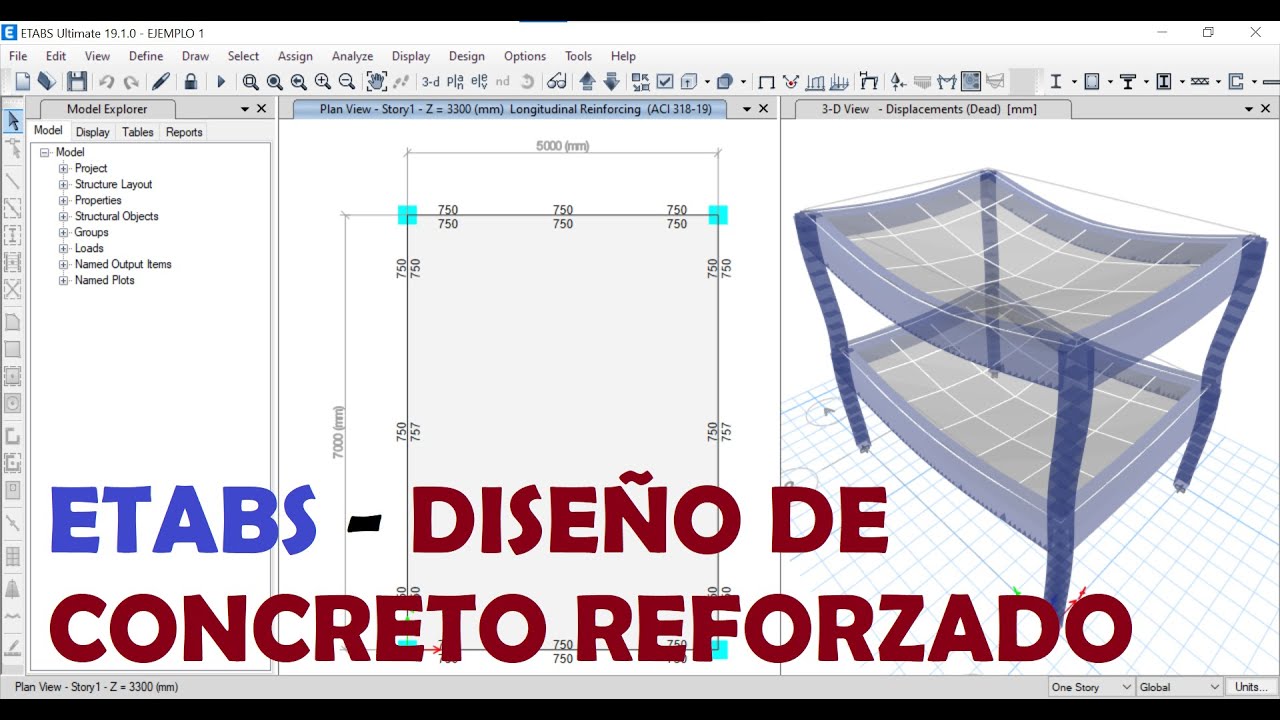Click the Zoom Out magnifier
1280x720 pixels.
[x=346, y=82]
